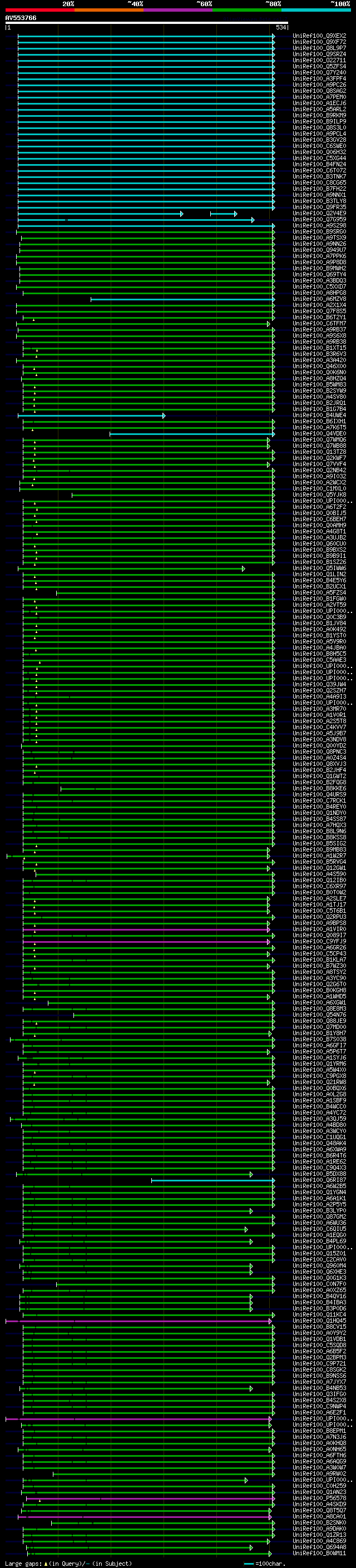Select hit label UniRef100_B9MWH2

[x=319, y=269]
